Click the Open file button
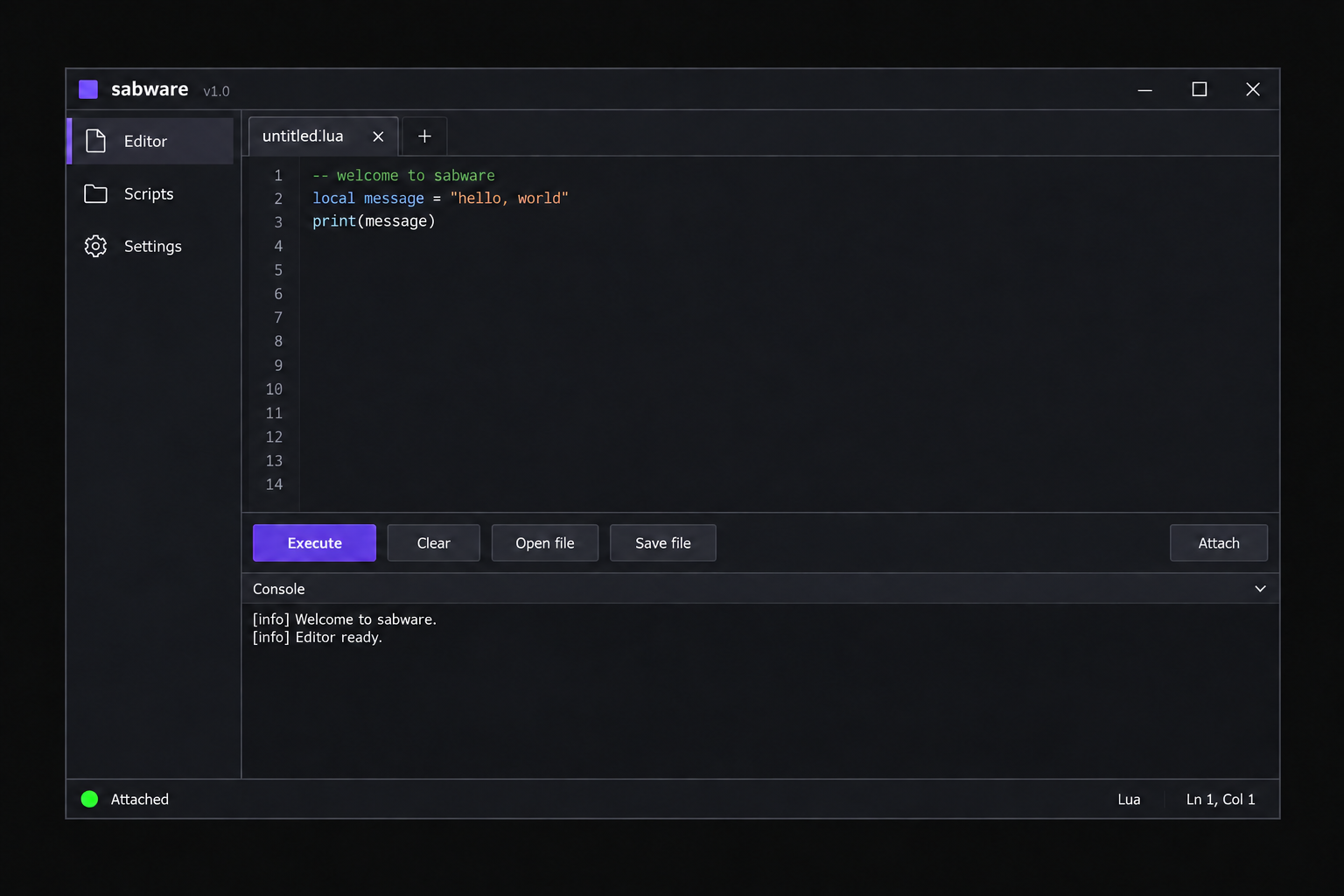The height and width of the screenshot is (896, 1344). click(544, 542)
